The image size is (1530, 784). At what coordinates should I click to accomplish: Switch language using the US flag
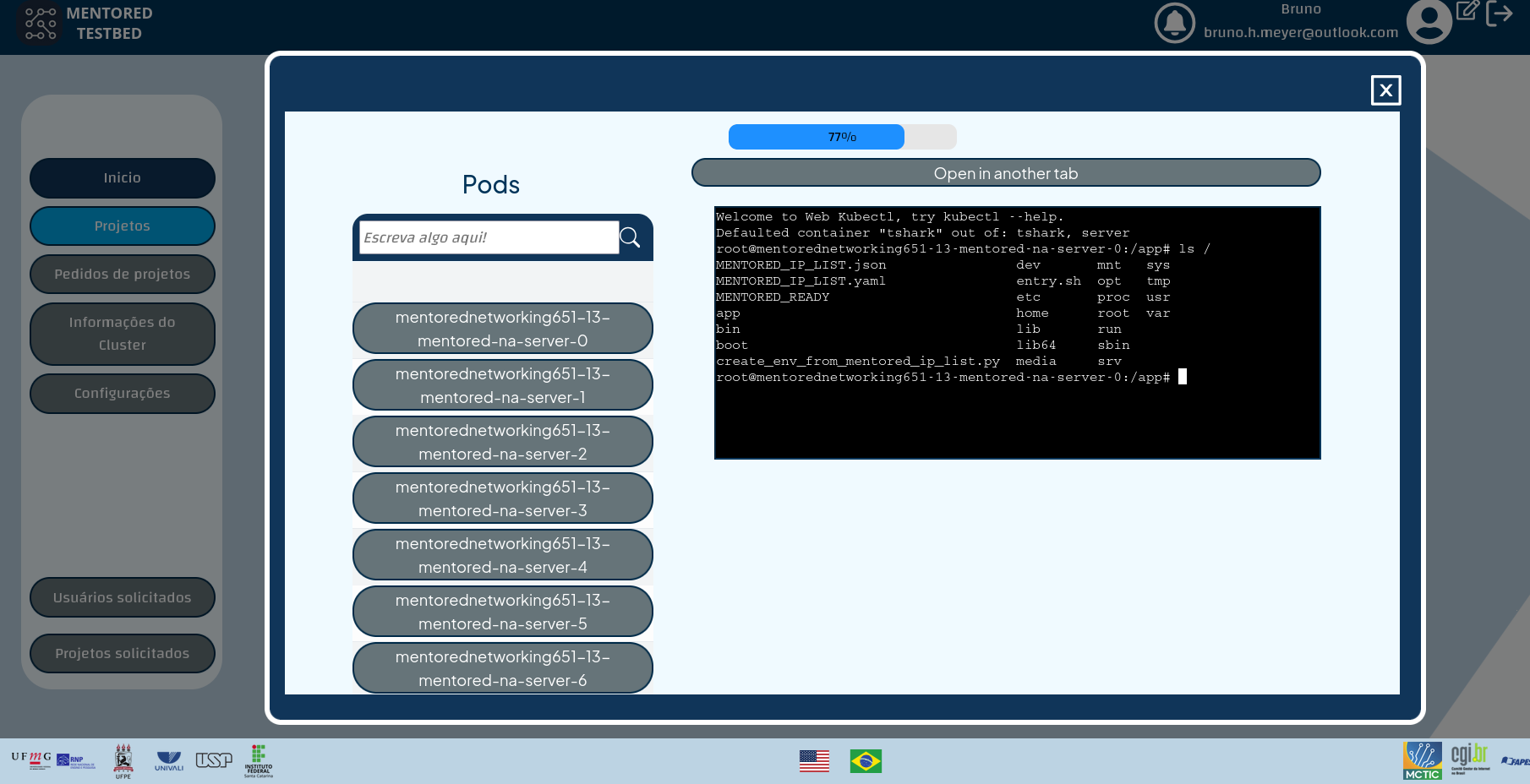point(813,761)
